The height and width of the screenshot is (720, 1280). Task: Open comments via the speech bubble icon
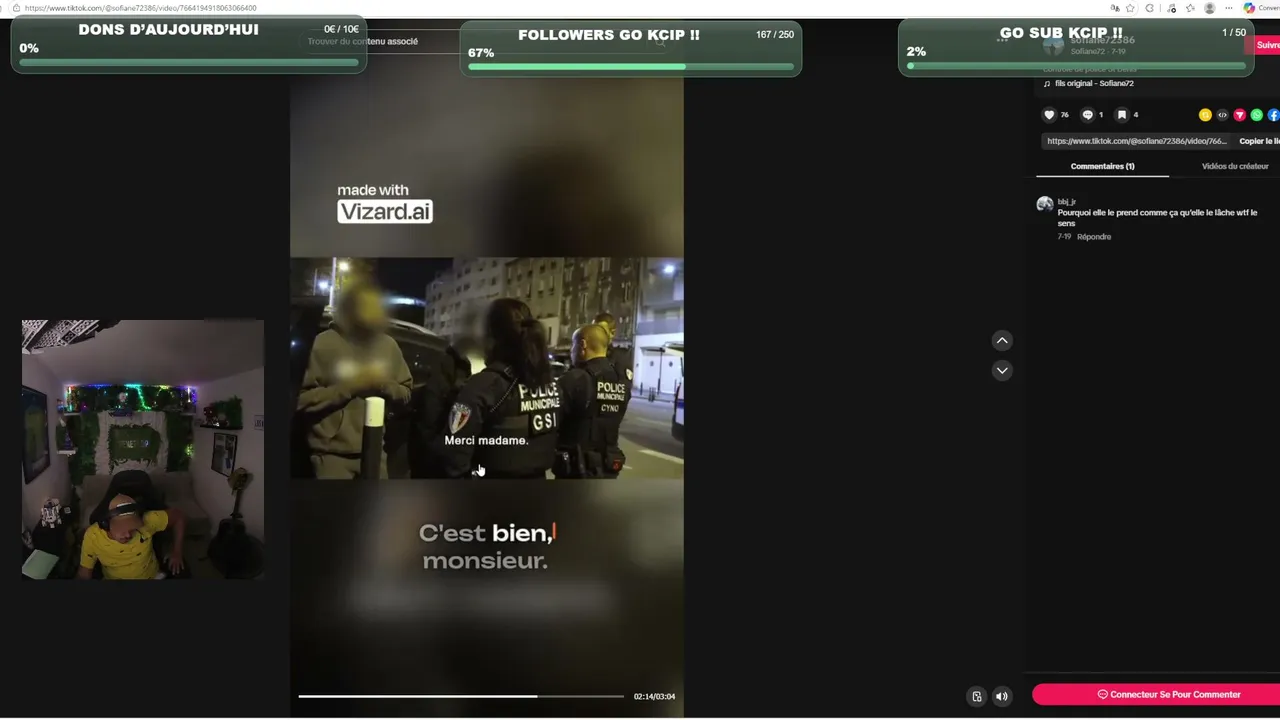pyautogui.click(x=1087, y=115)
